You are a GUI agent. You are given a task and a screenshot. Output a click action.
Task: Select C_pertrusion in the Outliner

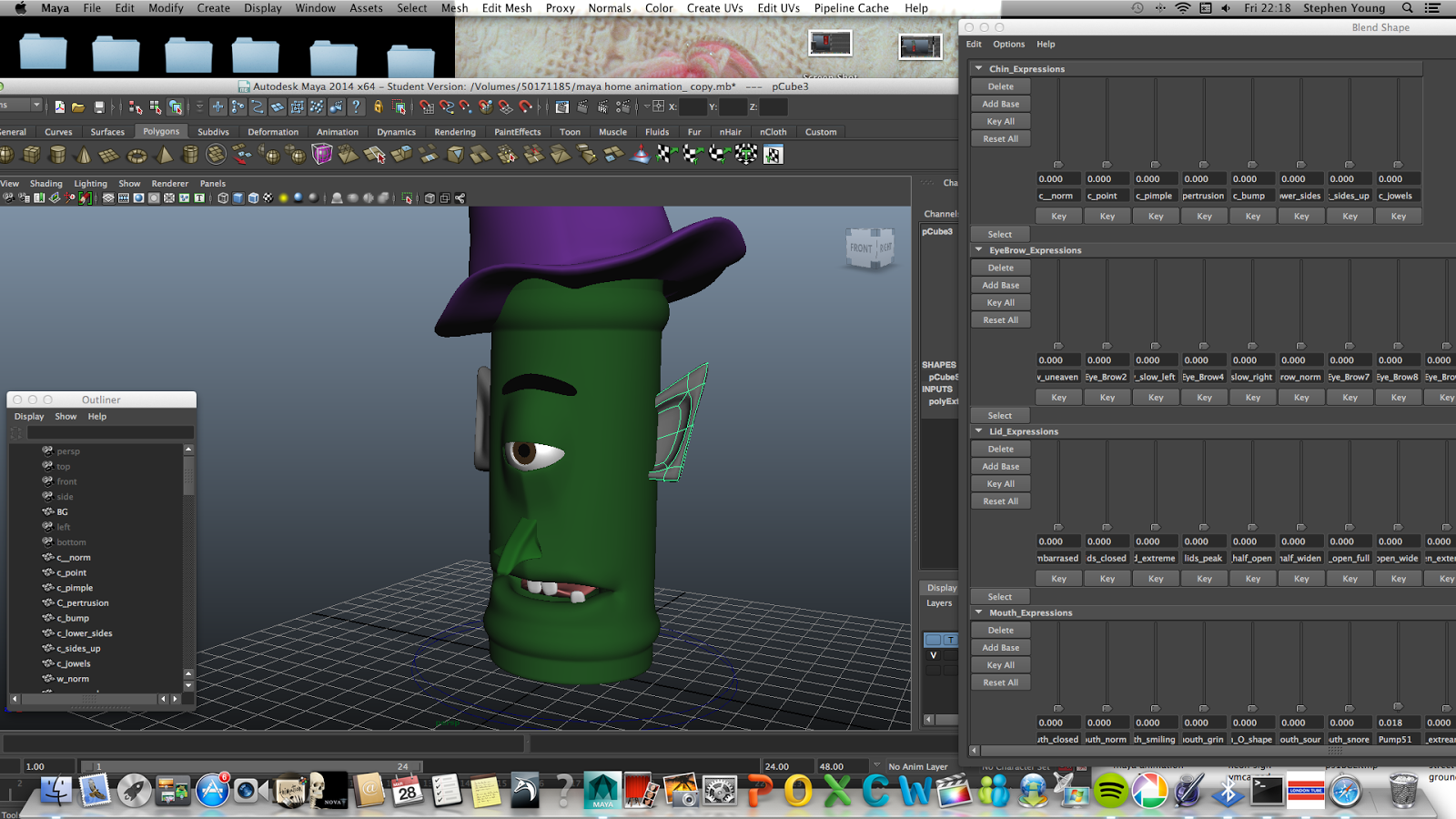(83, 602)
